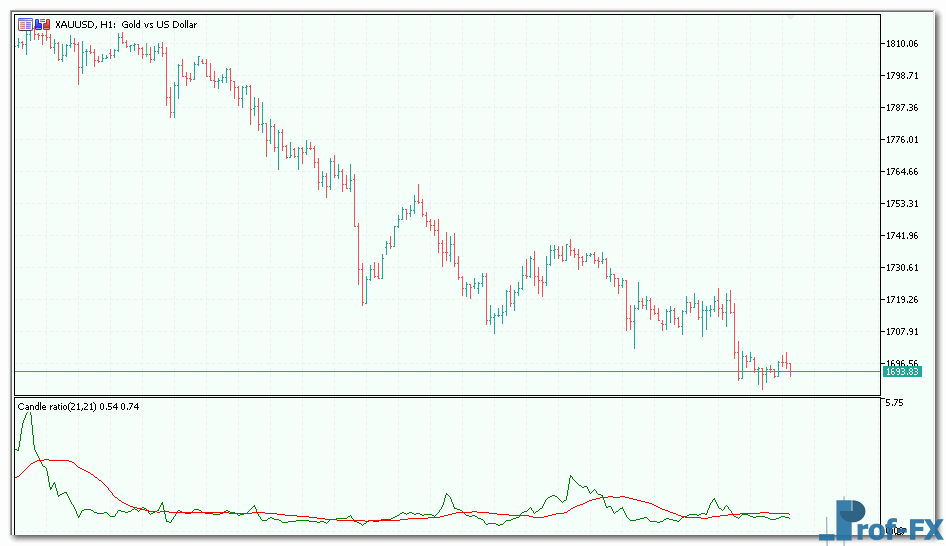Viewport: 946px width, 546px height.
Task: Click the 1707.91 price scale label
Action: tap(901, 332)
